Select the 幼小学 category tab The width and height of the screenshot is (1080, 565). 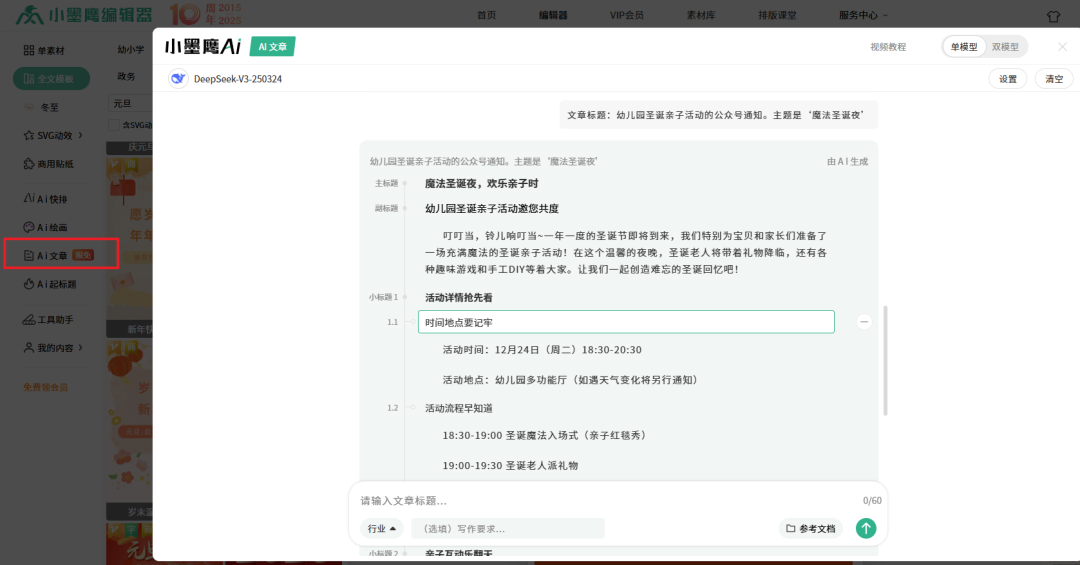pos(131,50)
